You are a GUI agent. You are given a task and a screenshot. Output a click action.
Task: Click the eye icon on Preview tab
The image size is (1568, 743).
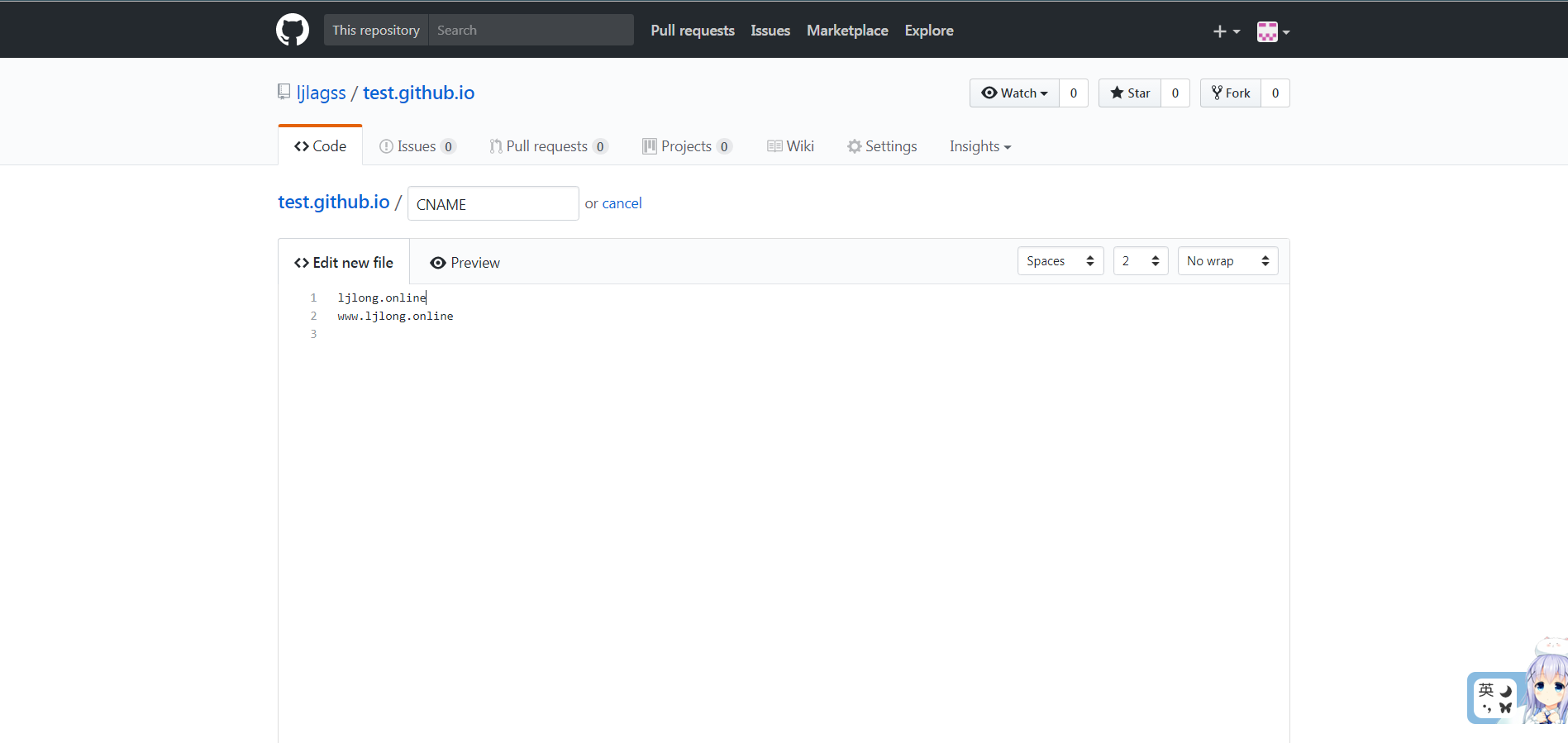point(438,263)
